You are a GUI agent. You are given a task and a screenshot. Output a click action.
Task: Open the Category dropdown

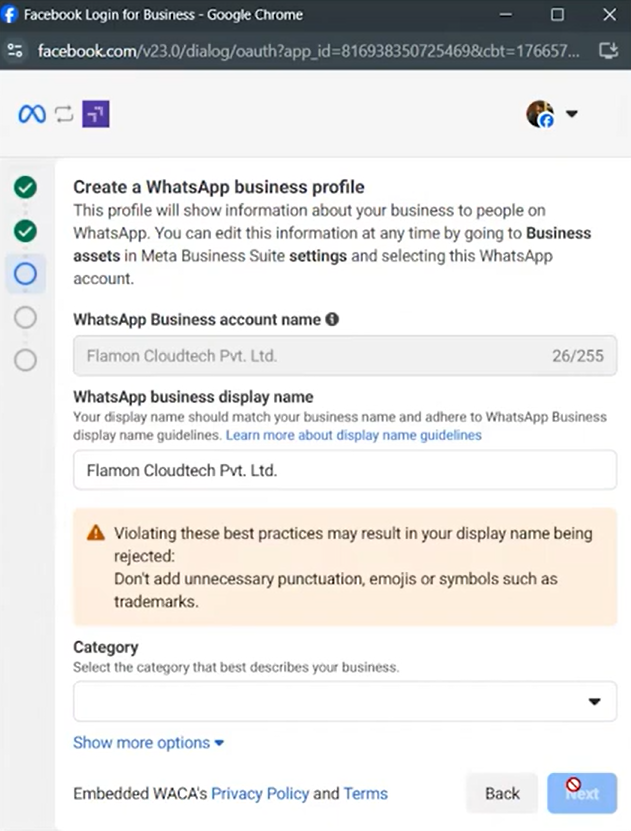345,701
